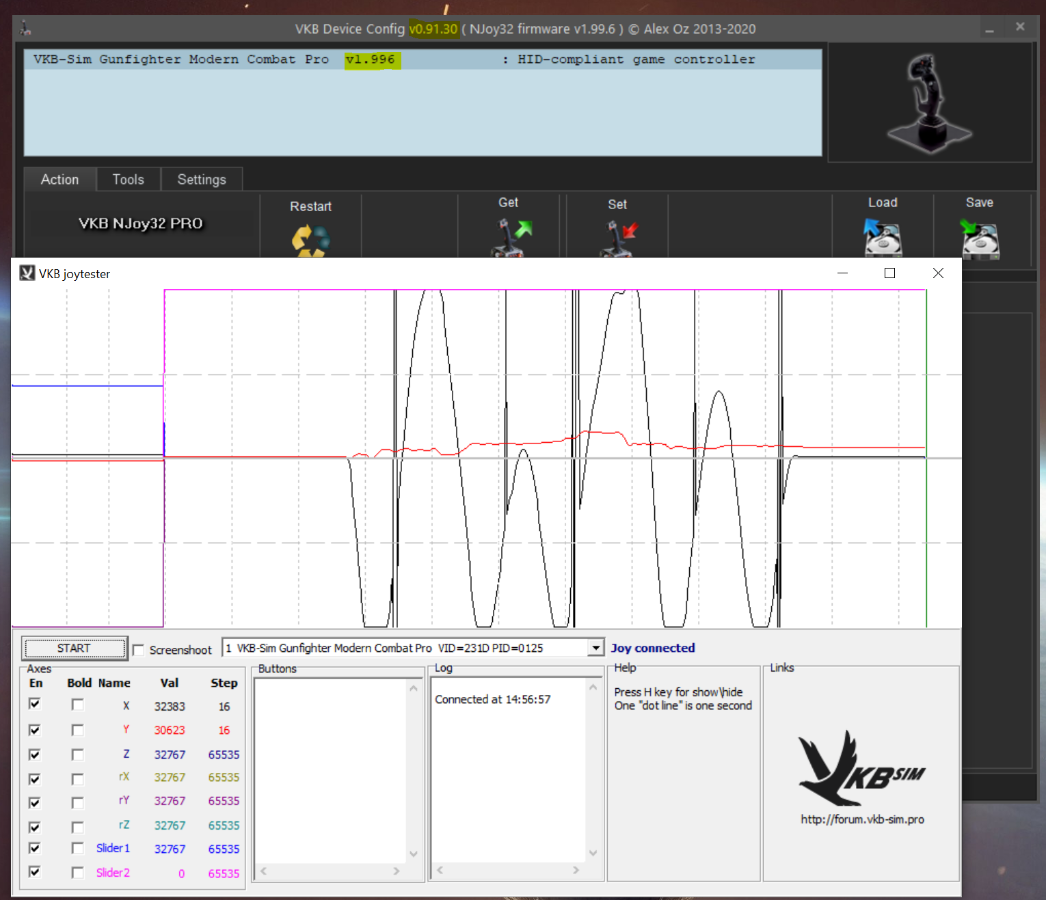This screenshot has width=1046, height=900.
Task: Click the VKB NJoy32 PRO label button
Action: point(141,223)
